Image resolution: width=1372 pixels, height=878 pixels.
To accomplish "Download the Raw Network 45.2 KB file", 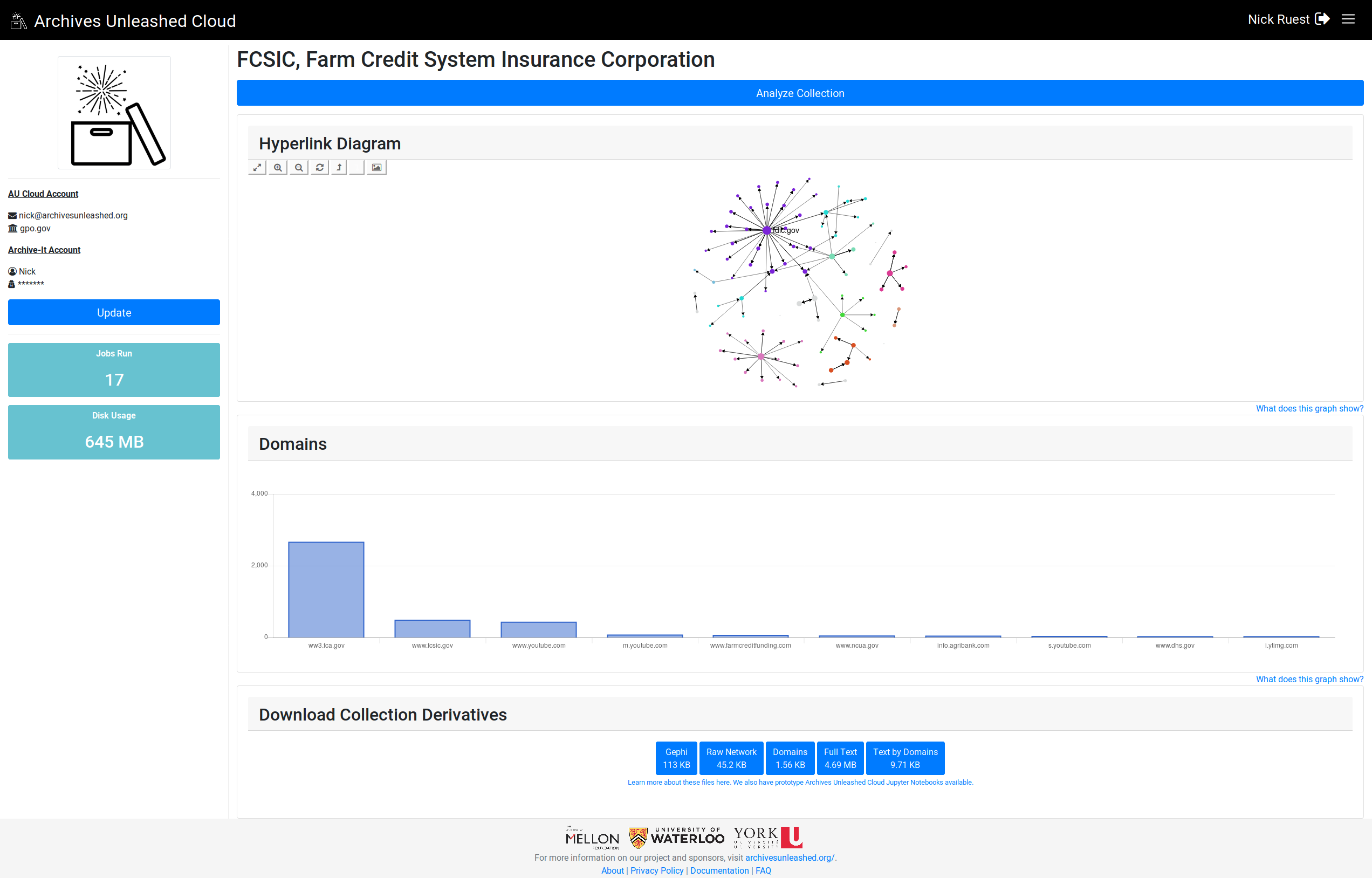I will pyautogui.click(x=731, y=758).
